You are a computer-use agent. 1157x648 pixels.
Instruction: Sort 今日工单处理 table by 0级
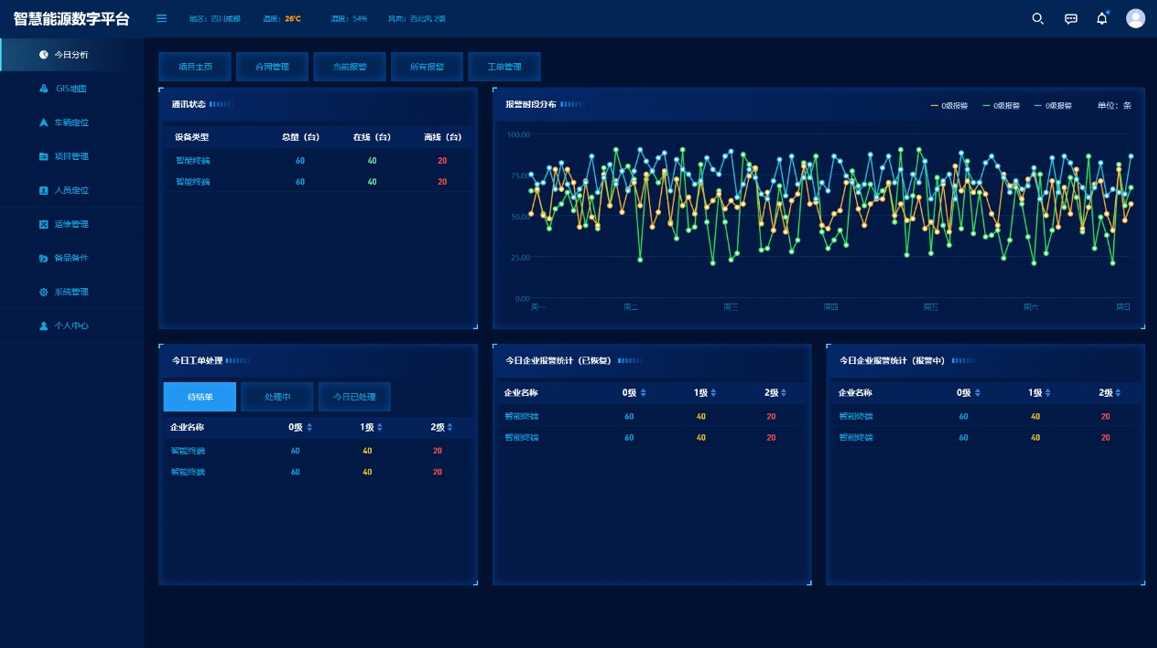coord(309,427)
